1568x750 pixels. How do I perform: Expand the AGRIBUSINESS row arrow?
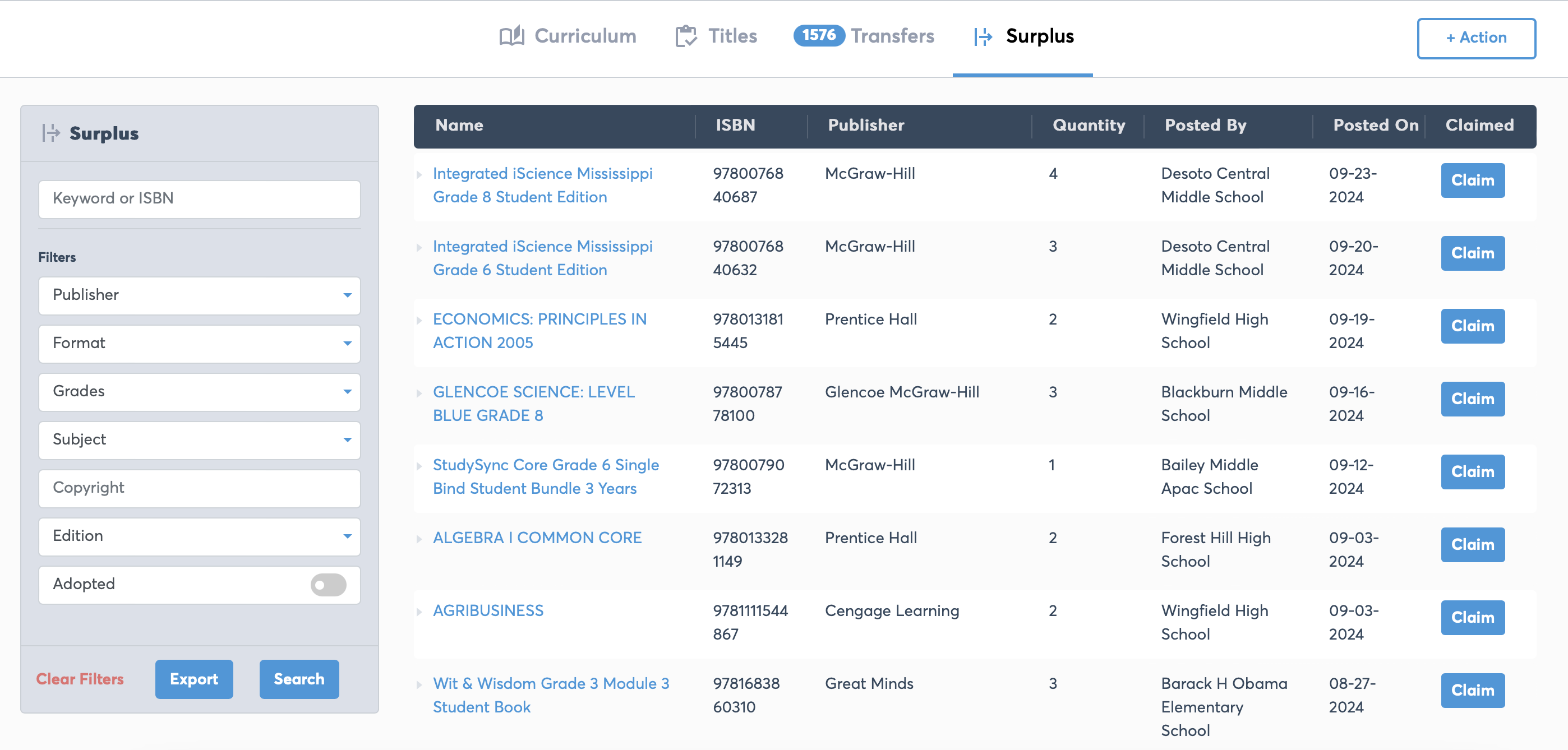[x=419, y=612]
